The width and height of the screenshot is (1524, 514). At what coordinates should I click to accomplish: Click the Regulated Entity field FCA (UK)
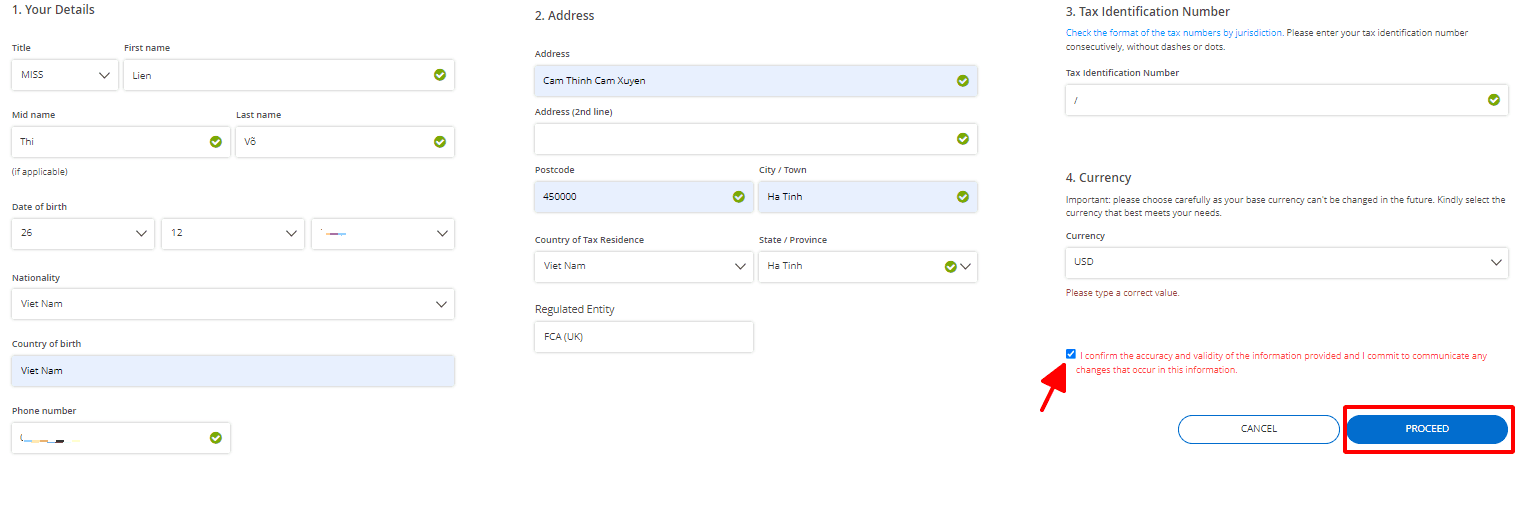tap(644, 337)
